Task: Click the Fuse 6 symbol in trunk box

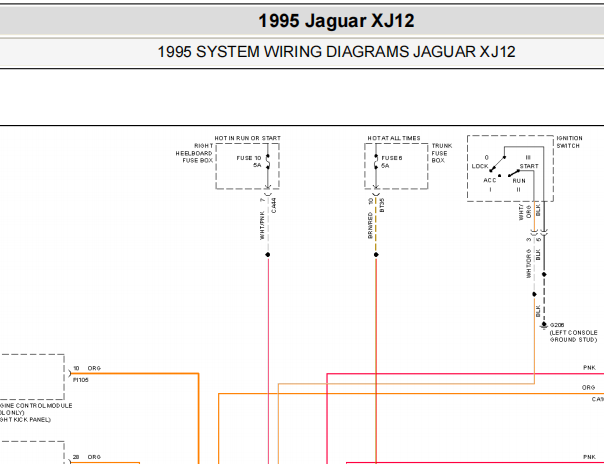Action: point(376,162)
